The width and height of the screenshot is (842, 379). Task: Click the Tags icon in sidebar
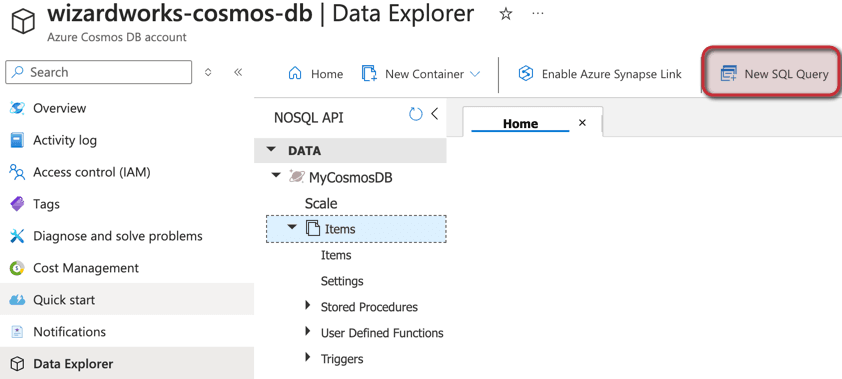click(x=17, y=205)
